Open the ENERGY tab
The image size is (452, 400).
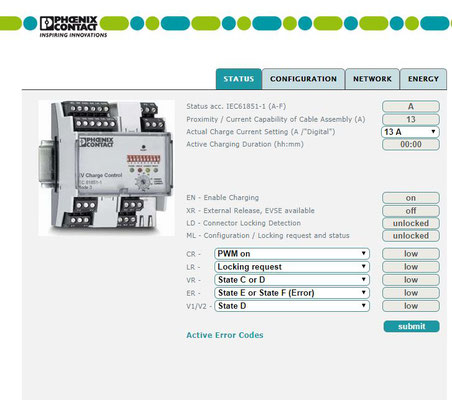[423, 79]
